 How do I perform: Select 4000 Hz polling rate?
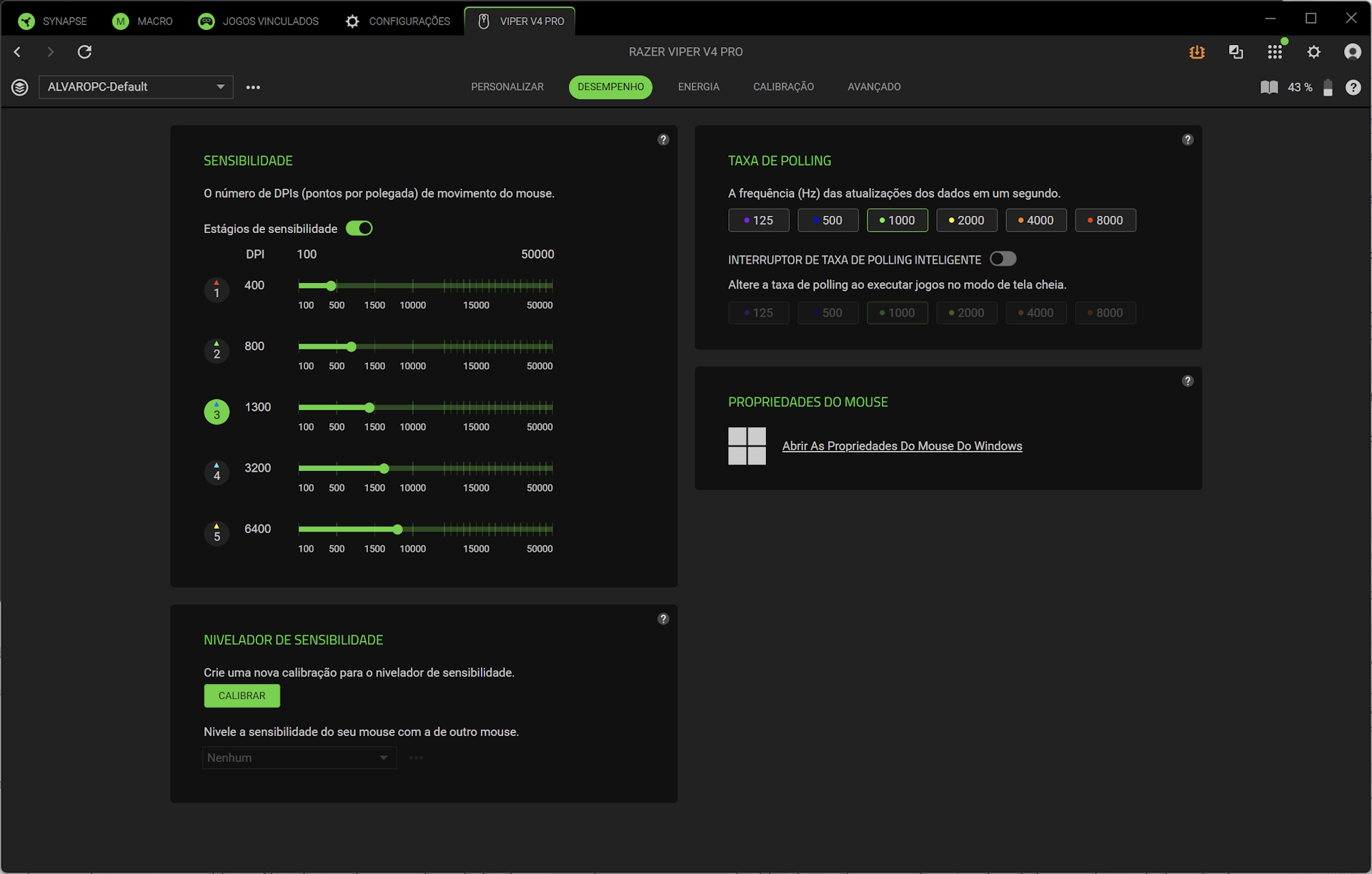[x=1035, y=220]
